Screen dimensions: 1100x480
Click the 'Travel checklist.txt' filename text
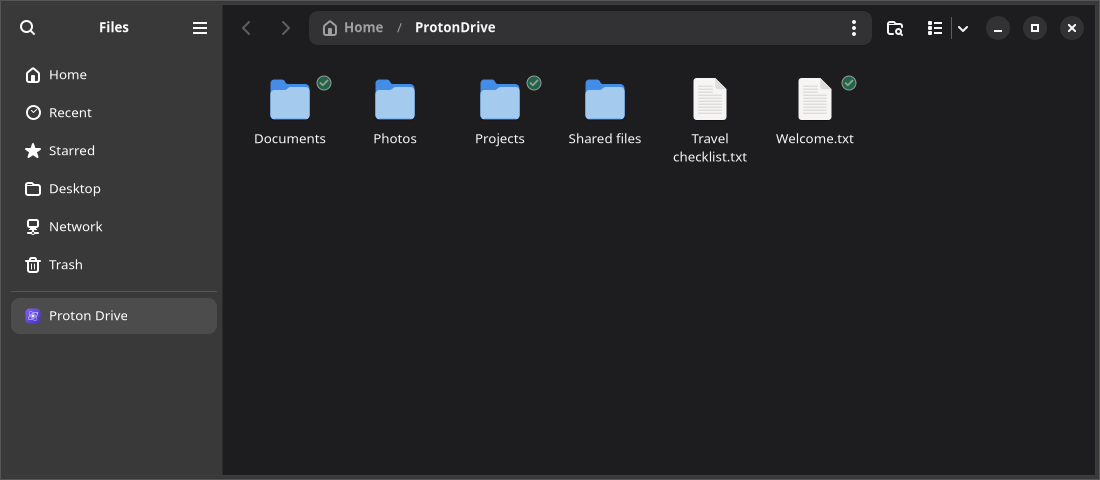(710, 148)
